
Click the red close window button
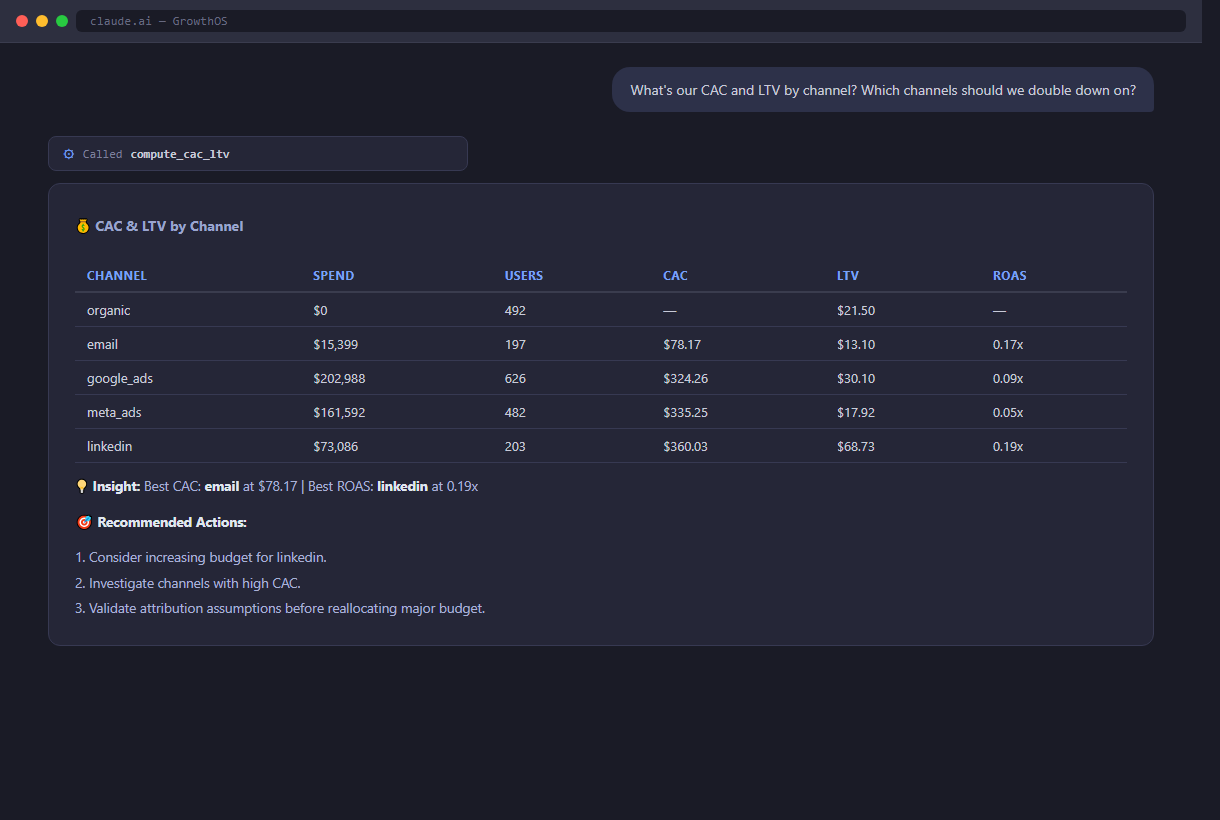(22, 21)
